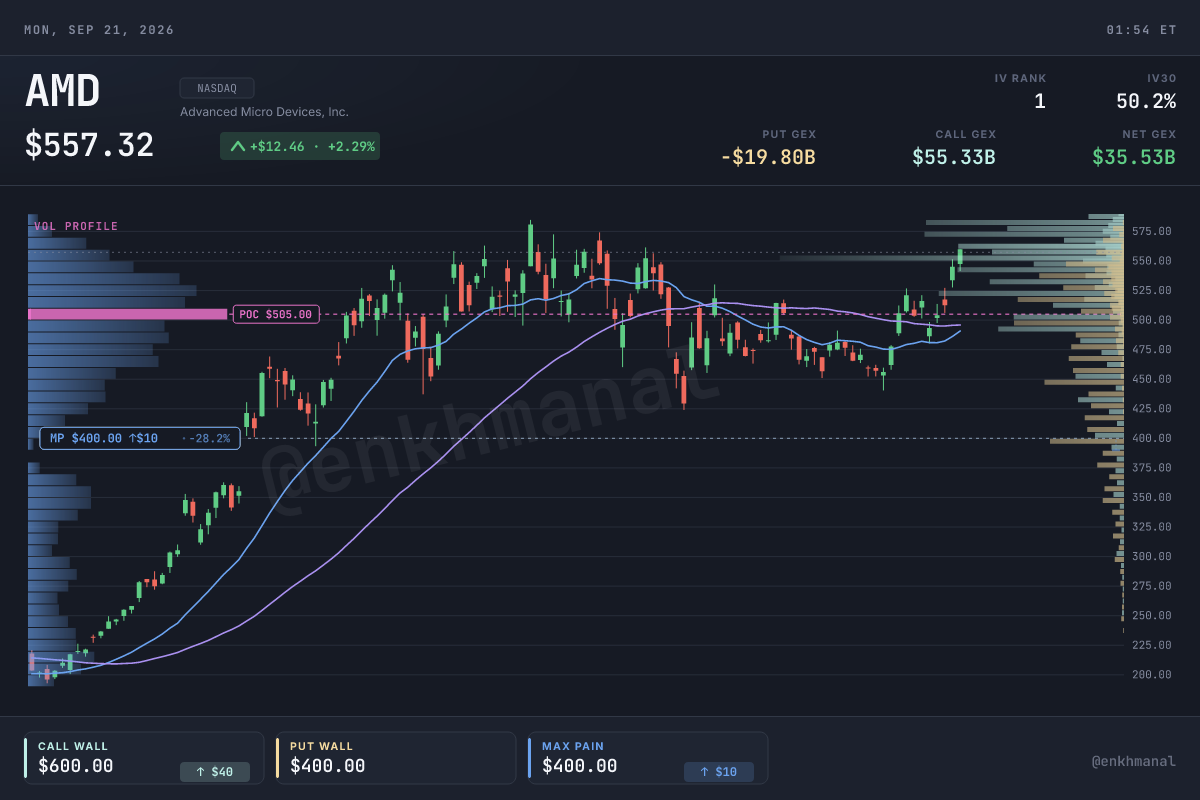Screen dimensions: 1200x800
Task: Click the pink point-of-control volume bar
Action: click(128, 314)
